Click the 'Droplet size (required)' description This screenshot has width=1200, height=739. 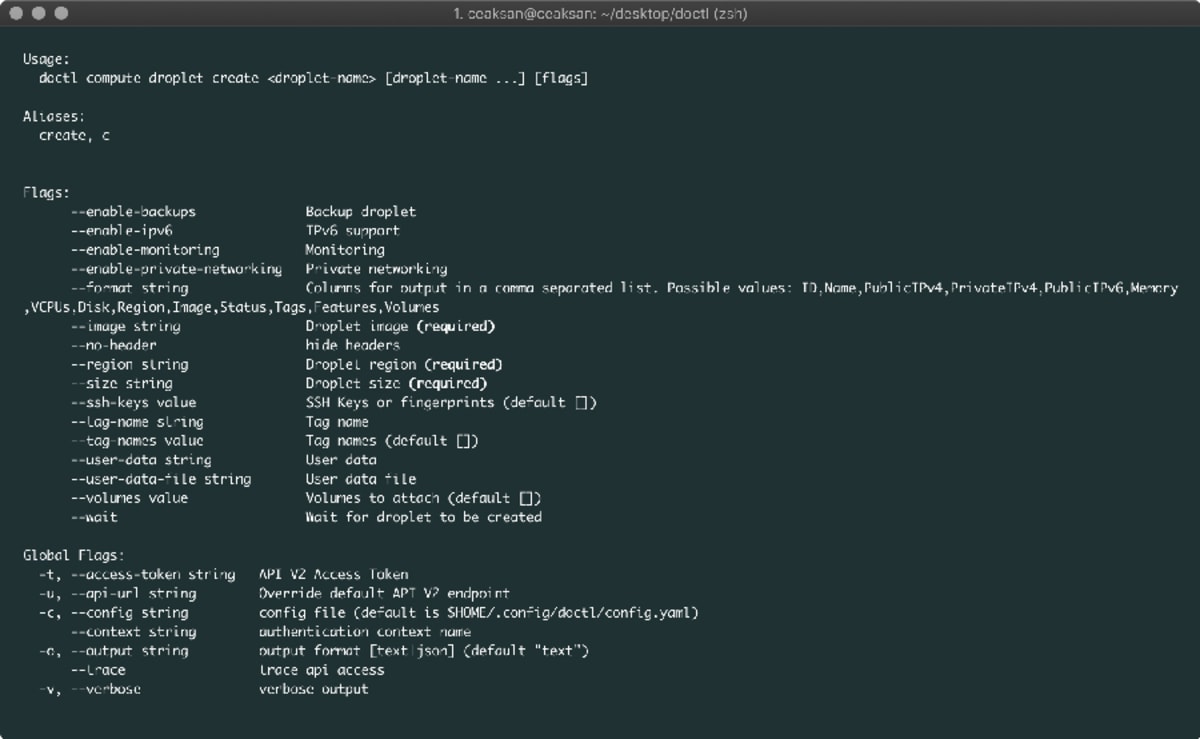tap(396, 383)
